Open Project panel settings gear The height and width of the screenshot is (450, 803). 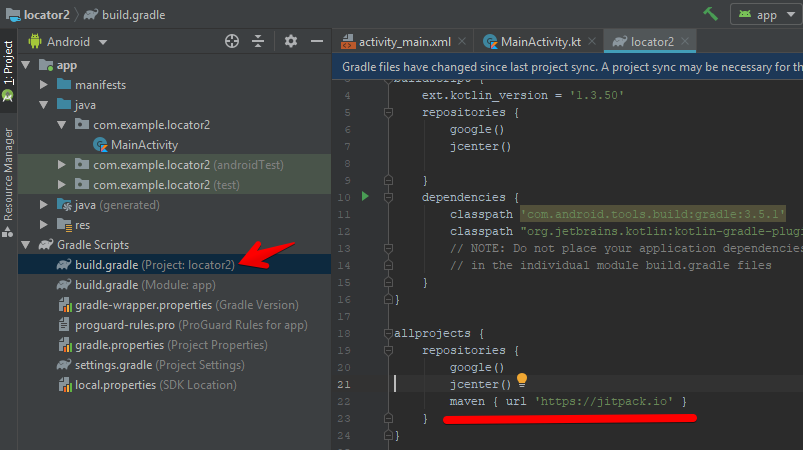291,41
